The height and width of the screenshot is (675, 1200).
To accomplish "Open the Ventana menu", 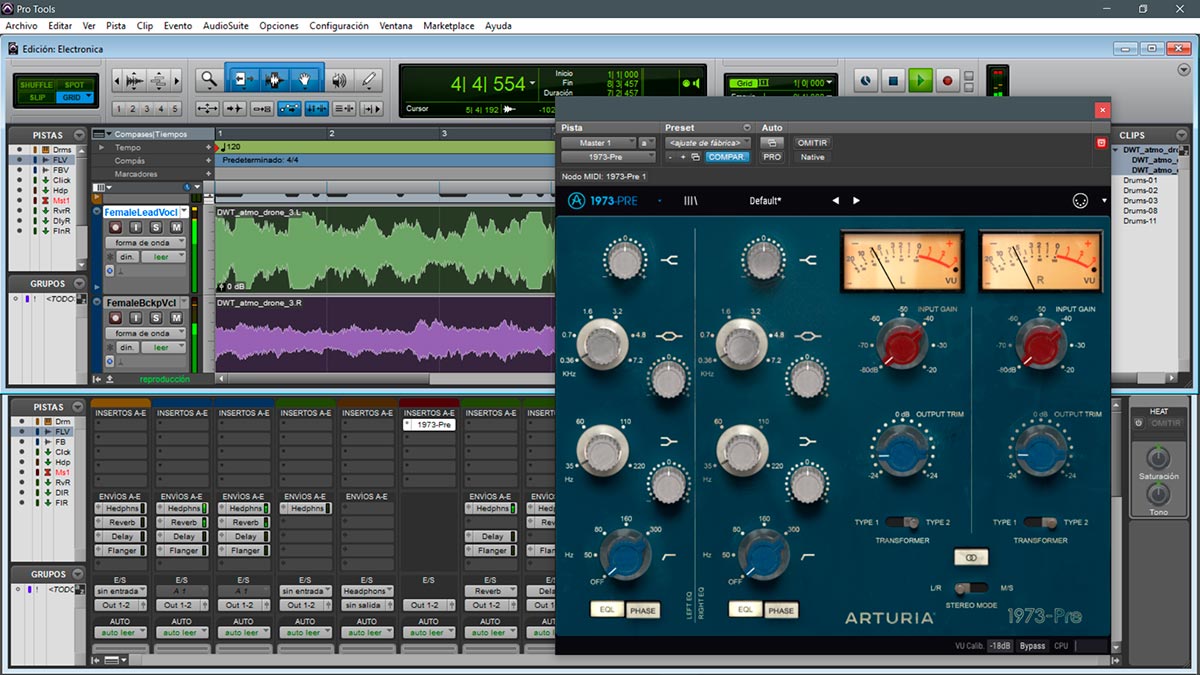I will (396, 26).
